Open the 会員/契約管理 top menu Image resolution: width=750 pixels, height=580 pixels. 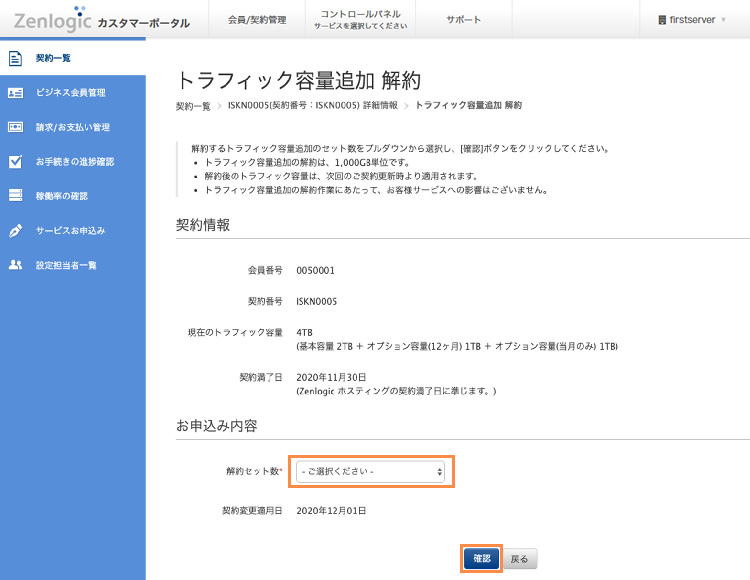(257, 20)
